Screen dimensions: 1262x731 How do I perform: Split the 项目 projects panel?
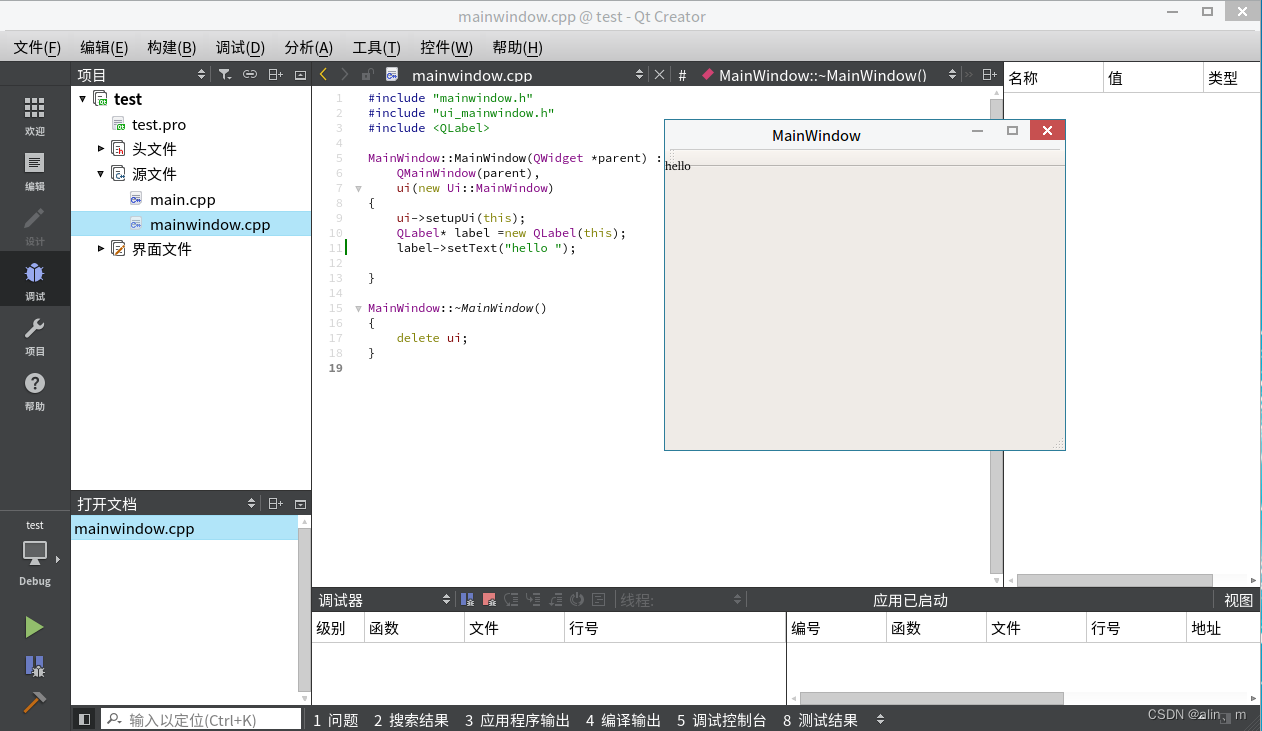[x=275, y=75]
